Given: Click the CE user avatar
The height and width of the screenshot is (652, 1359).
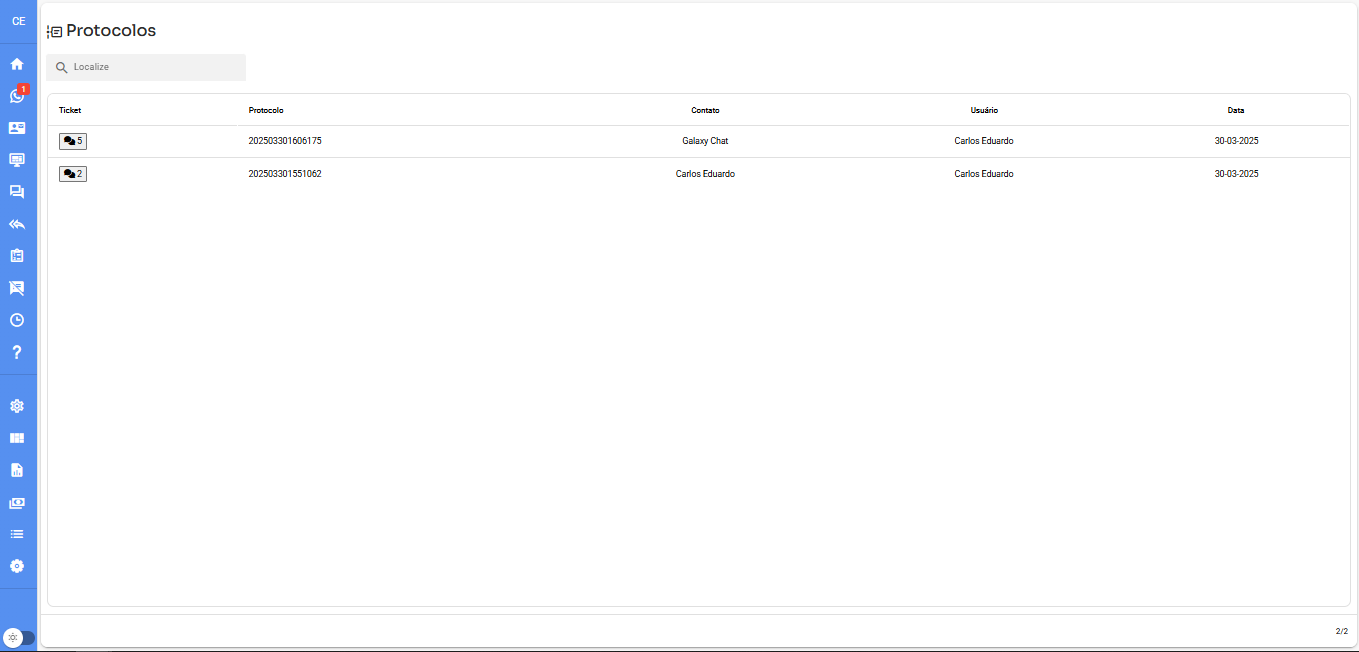Looking at the screenshot, I should tap(18, 21).
